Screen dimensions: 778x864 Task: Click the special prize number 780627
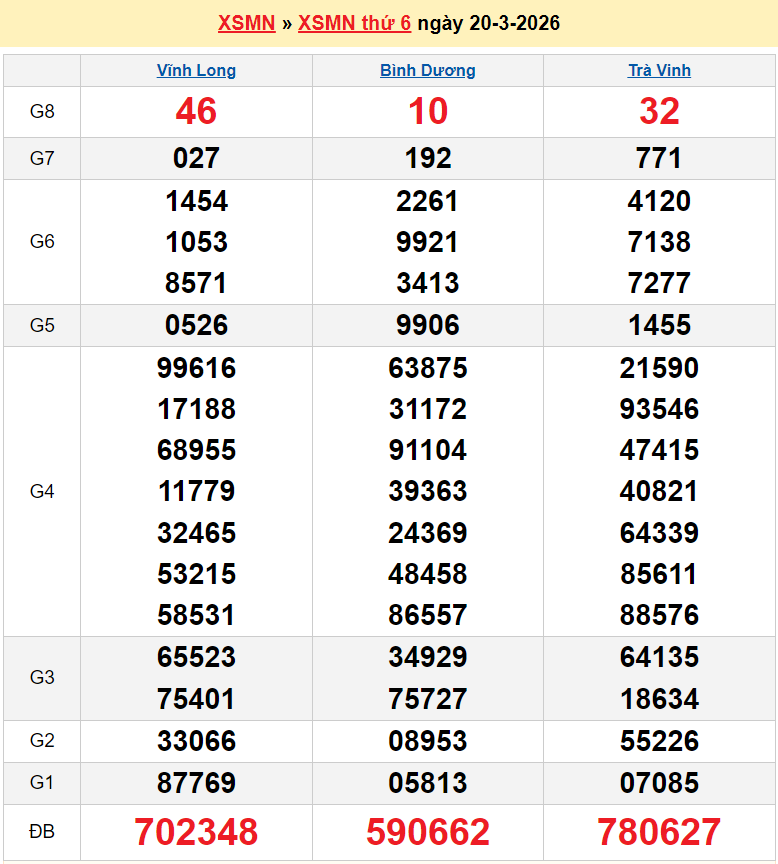click(x=659, y=832)
